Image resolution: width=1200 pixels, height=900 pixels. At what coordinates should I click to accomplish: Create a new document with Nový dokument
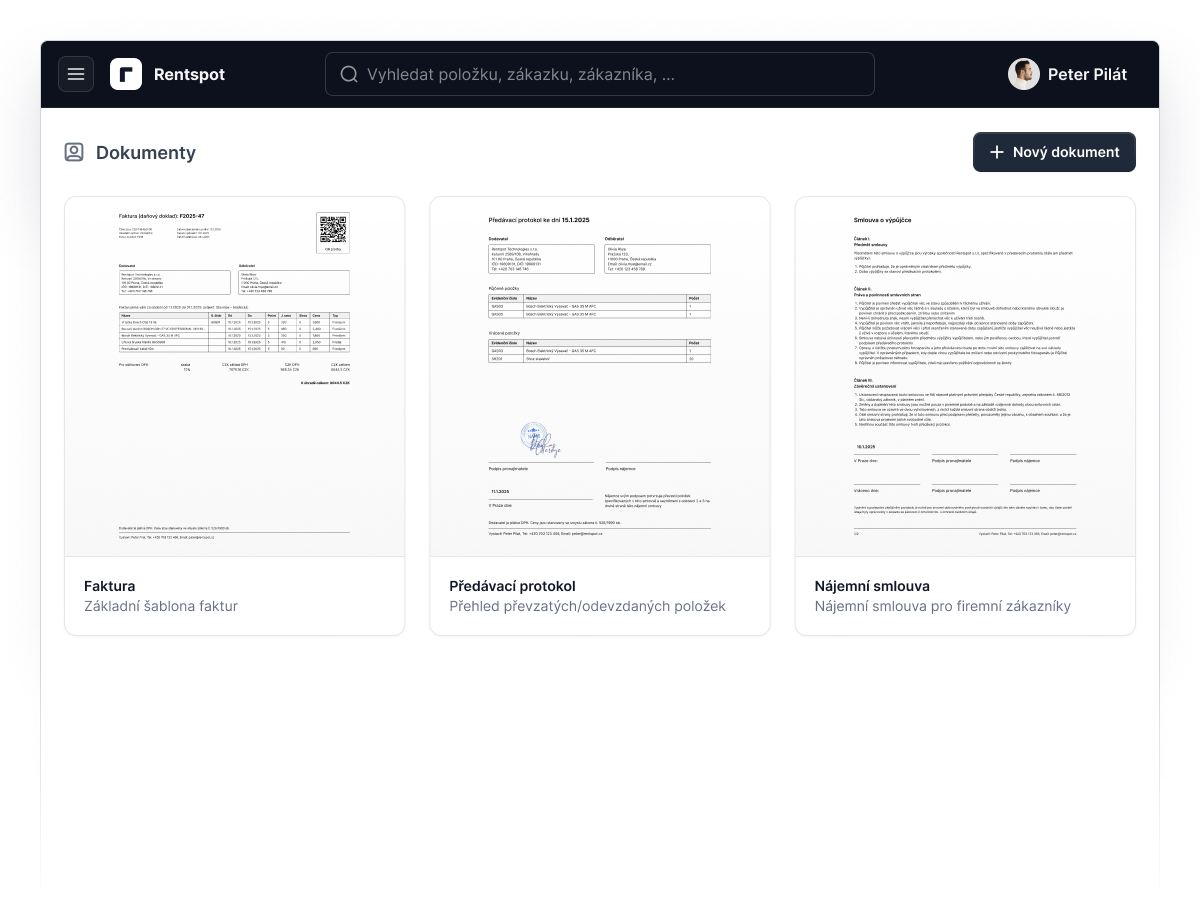point(1054,152)
